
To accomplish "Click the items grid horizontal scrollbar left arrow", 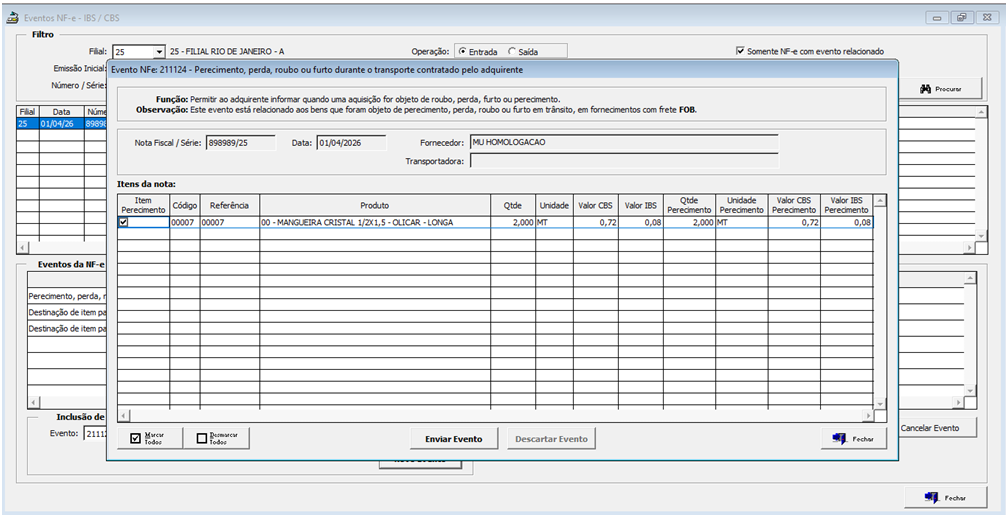I will point(123,414).
